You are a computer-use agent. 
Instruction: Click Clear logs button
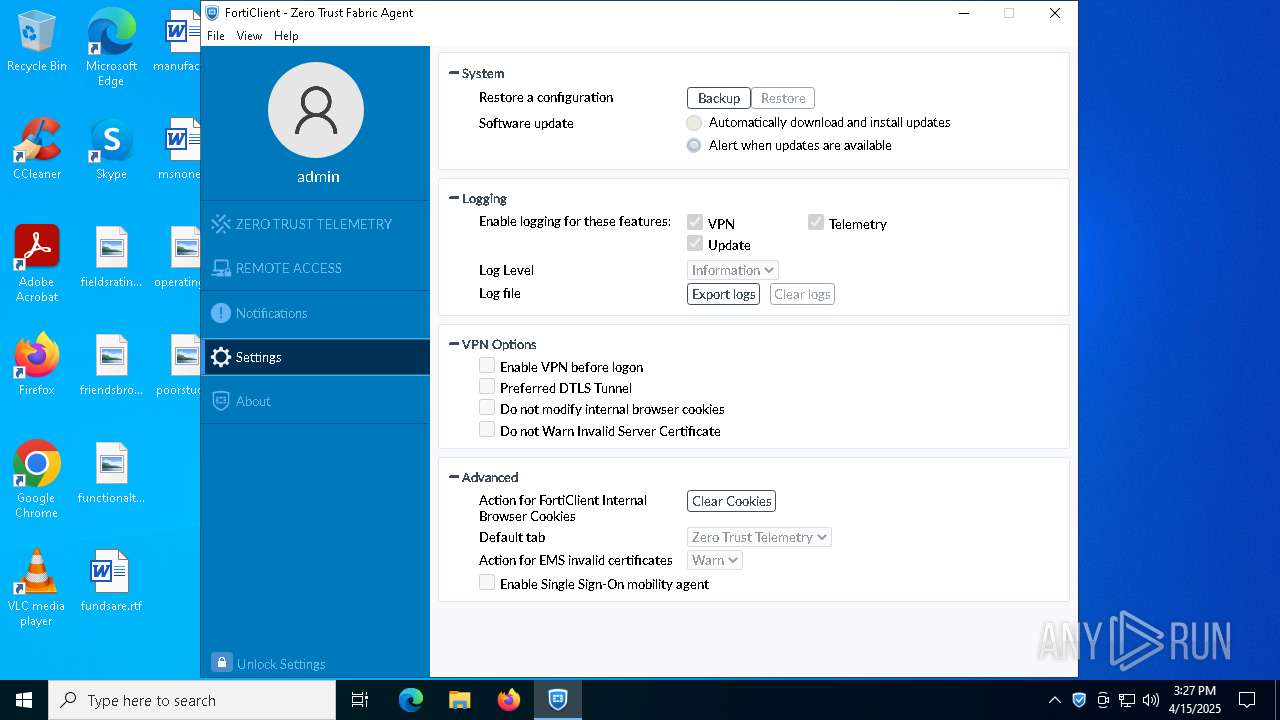coord(802,294)
